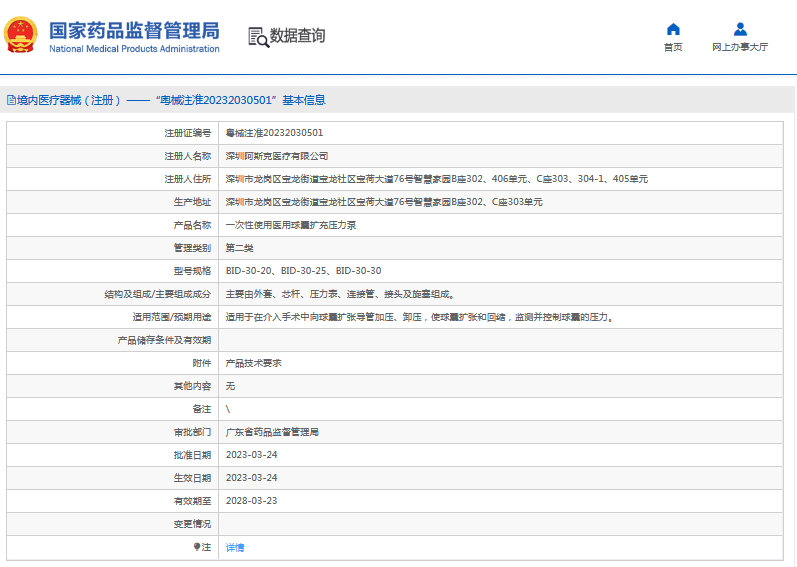Click the 附件 label
This screenshot has height=567, width=797.
tap(202, 363)
